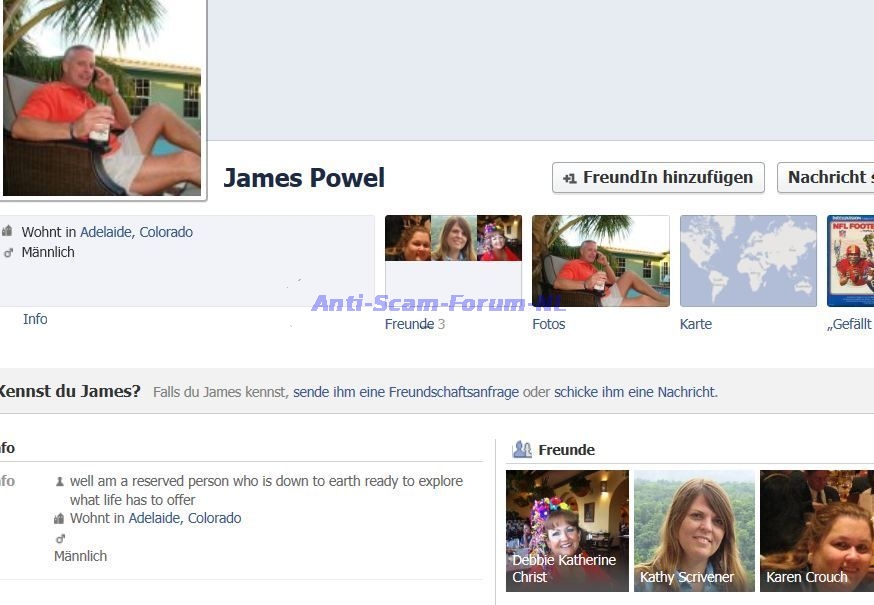Open the Karte world map tile

748,260
